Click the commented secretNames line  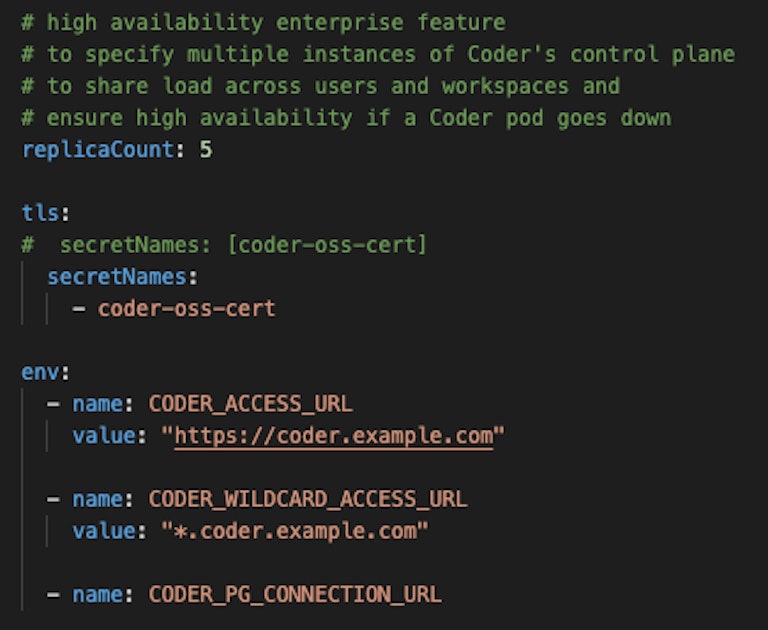(224, 245)
